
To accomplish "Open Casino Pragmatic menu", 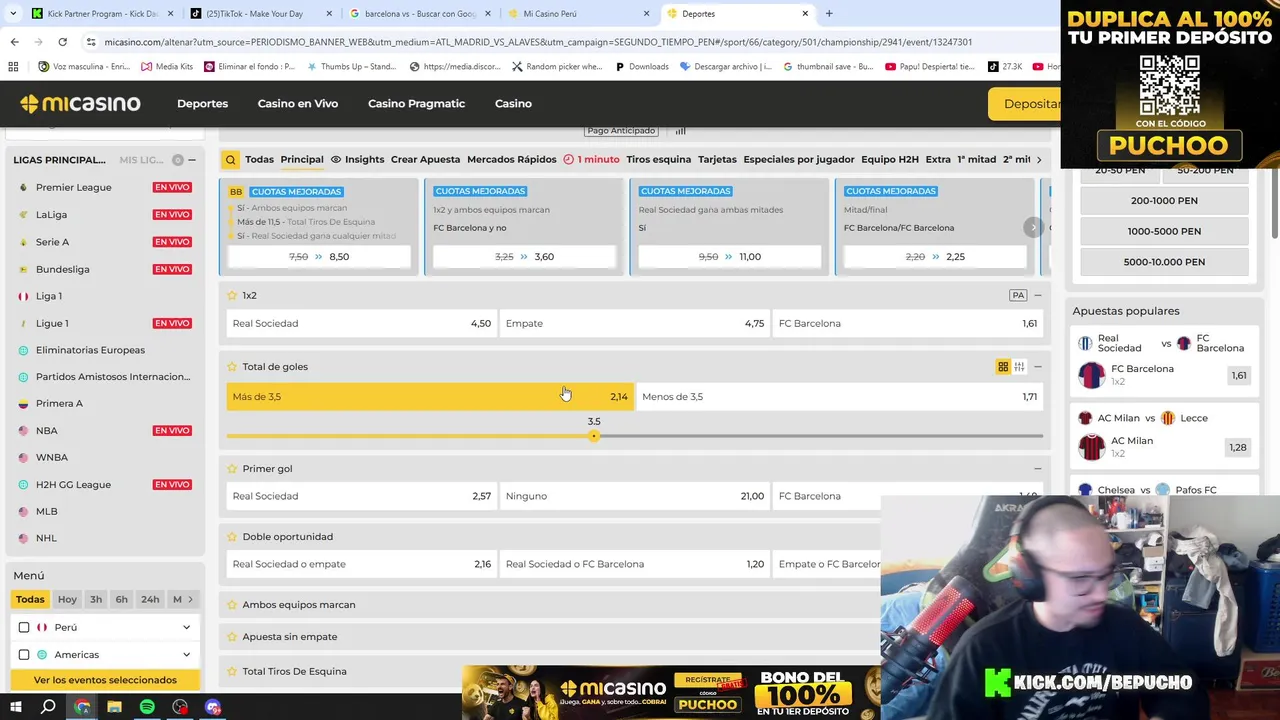I will tap(416, 103).
